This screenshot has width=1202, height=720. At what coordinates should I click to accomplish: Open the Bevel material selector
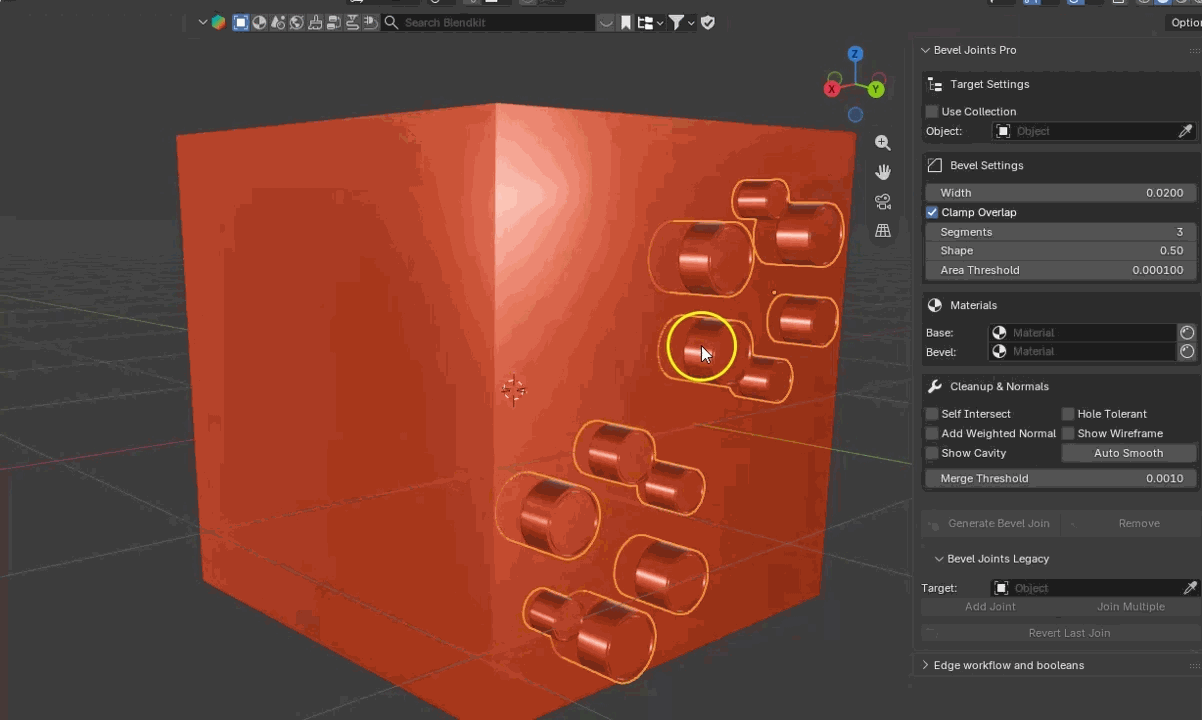[1082, 352]
